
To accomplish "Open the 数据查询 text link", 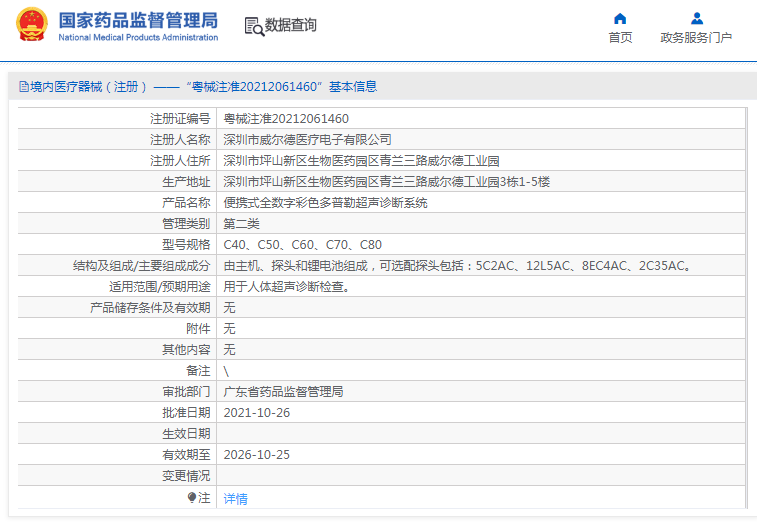I will [x=290, y=26].
